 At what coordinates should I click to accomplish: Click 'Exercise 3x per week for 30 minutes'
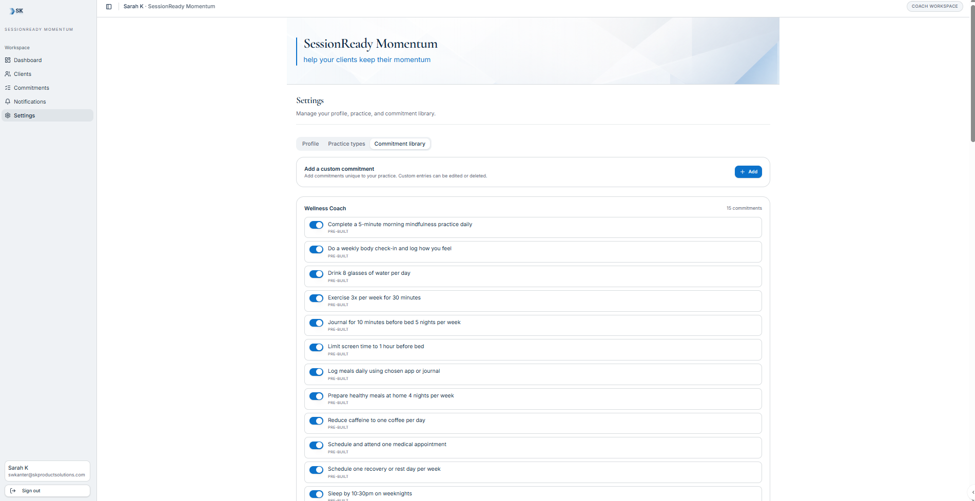(x=374, y=298)
